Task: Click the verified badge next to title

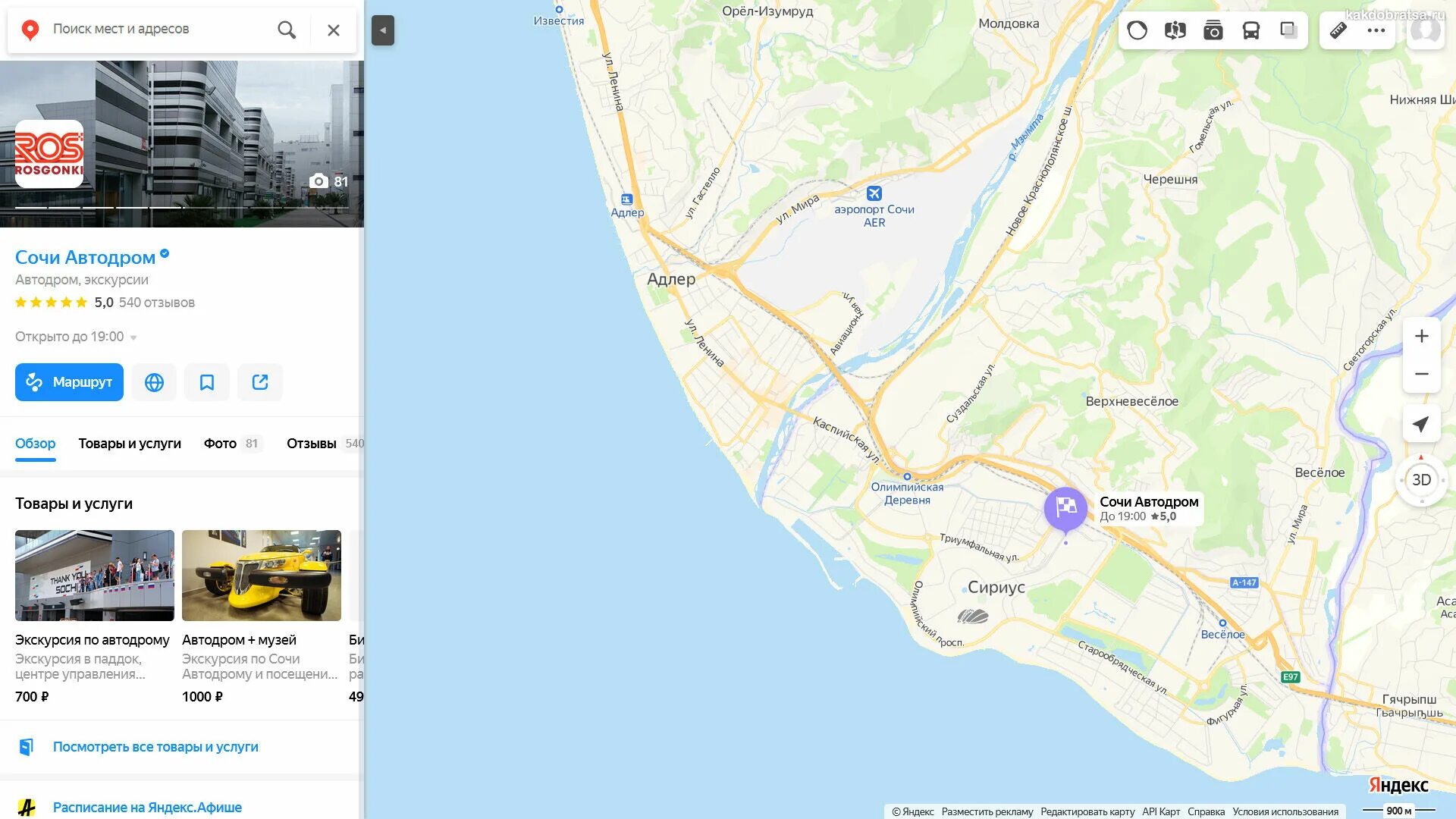Action: [x=165, y=254]
